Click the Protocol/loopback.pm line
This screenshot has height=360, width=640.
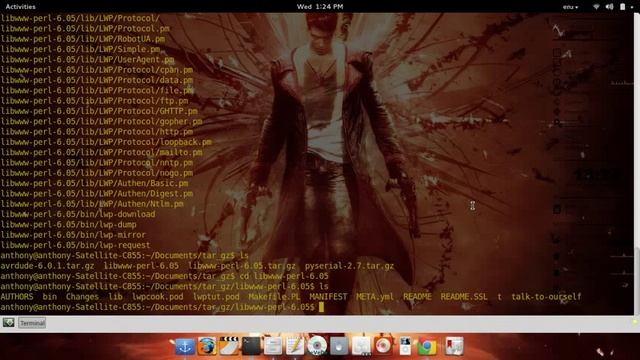pyautogui.click(x=106, y=142)
